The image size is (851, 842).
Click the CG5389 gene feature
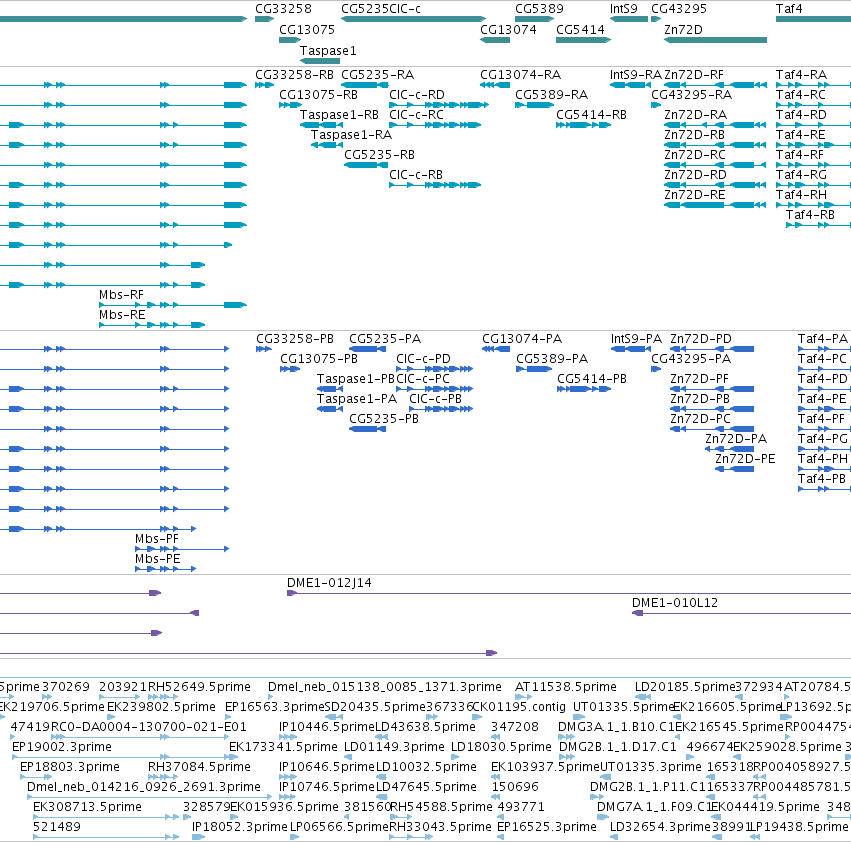click(x=534, y=19)
